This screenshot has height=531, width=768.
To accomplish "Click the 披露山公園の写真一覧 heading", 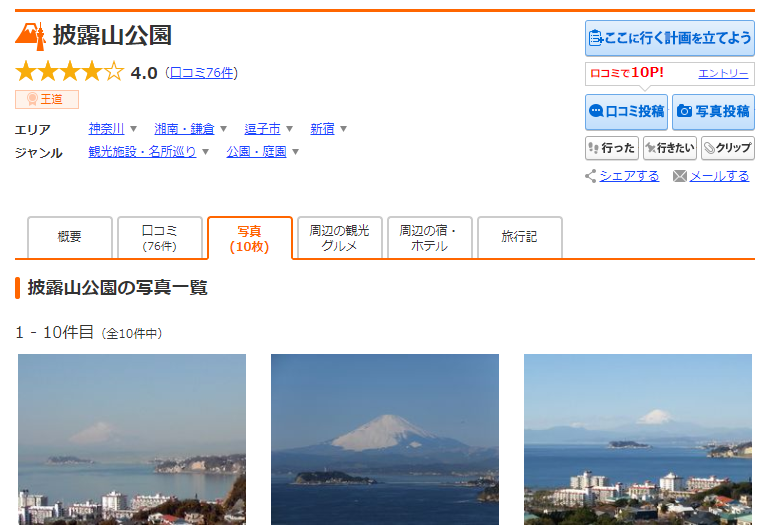I will [118, 288].
